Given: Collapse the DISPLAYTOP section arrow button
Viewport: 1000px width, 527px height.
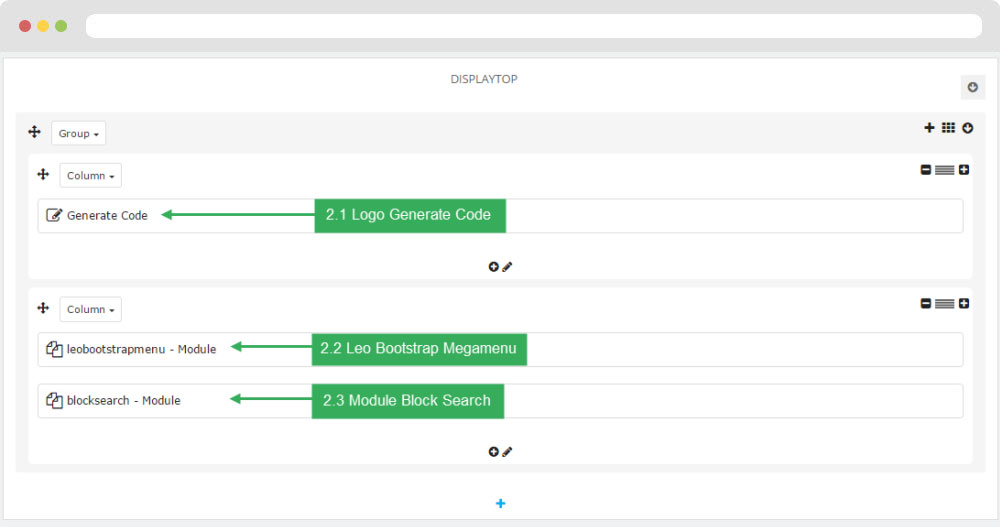Looking at the screenshot, I should (x=973, y=87).
